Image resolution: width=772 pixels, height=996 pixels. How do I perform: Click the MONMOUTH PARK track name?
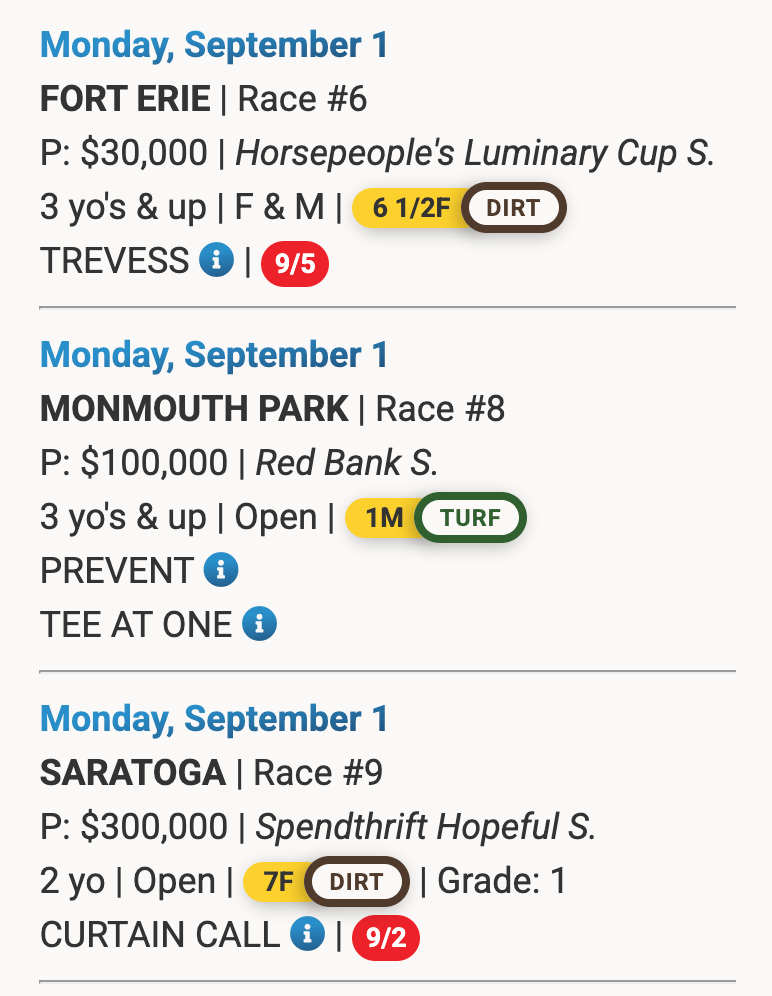[194, 409]
